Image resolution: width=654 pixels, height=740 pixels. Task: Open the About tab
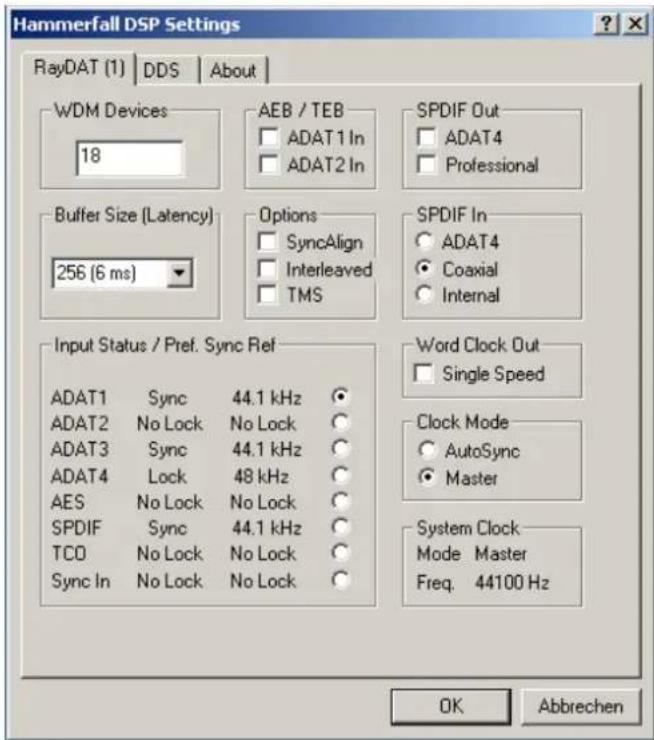[x=233, y=70]
